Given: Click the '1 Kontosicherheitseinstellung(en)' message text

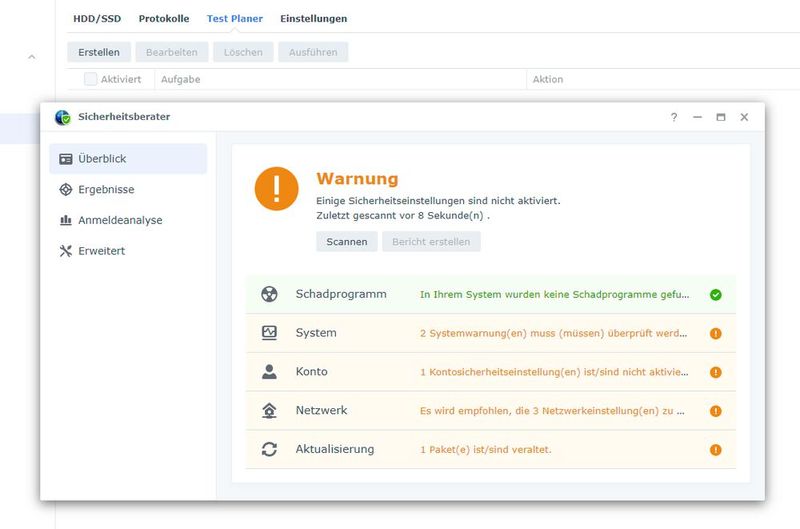Looking at the screenshot, I should (x=554, y=372).
